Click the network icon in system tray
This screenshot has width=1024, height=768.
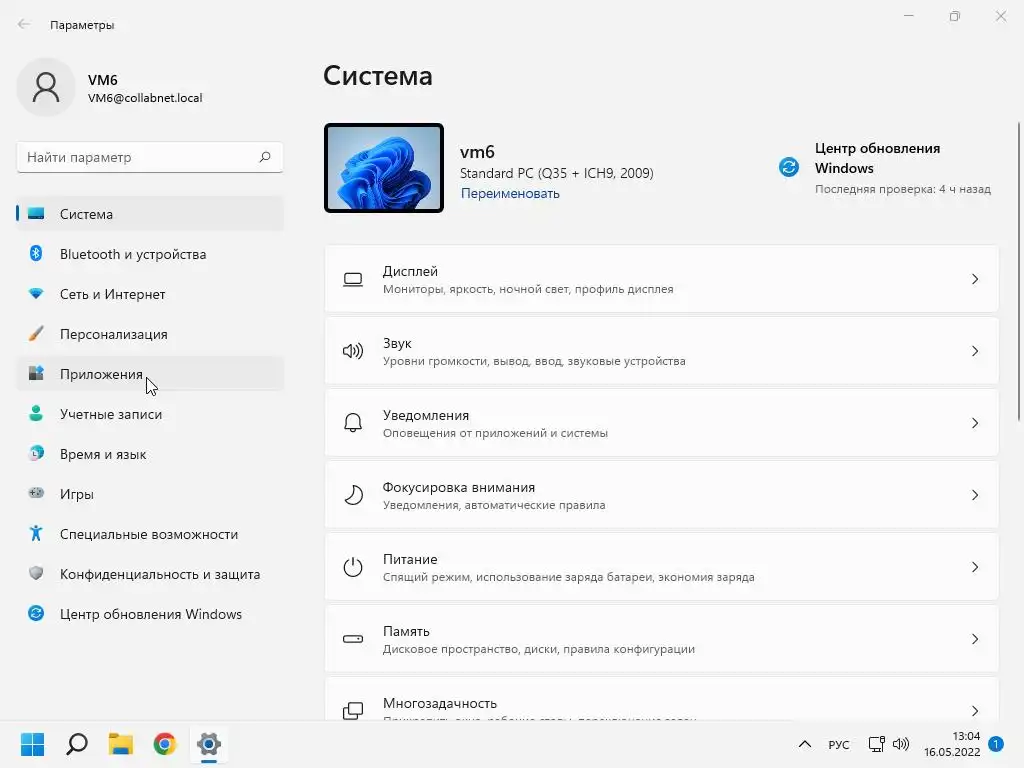(876, 744)
